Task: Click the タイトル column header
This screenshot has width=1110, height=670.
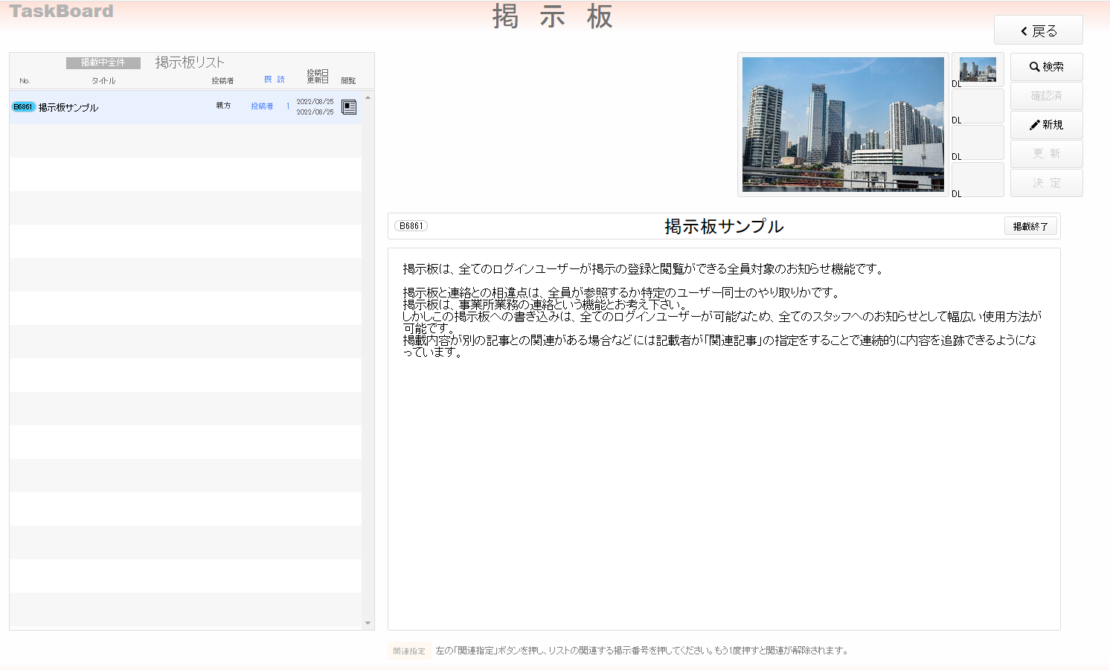Action: click(x=103, y=81)
